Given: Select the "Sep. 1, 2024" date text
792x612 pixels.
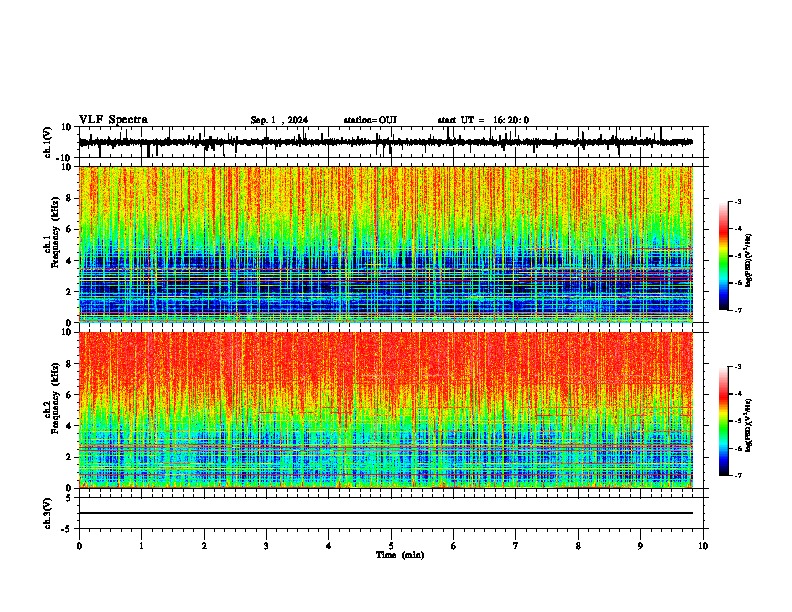Looking at the screenshot, I should (279, 120).
